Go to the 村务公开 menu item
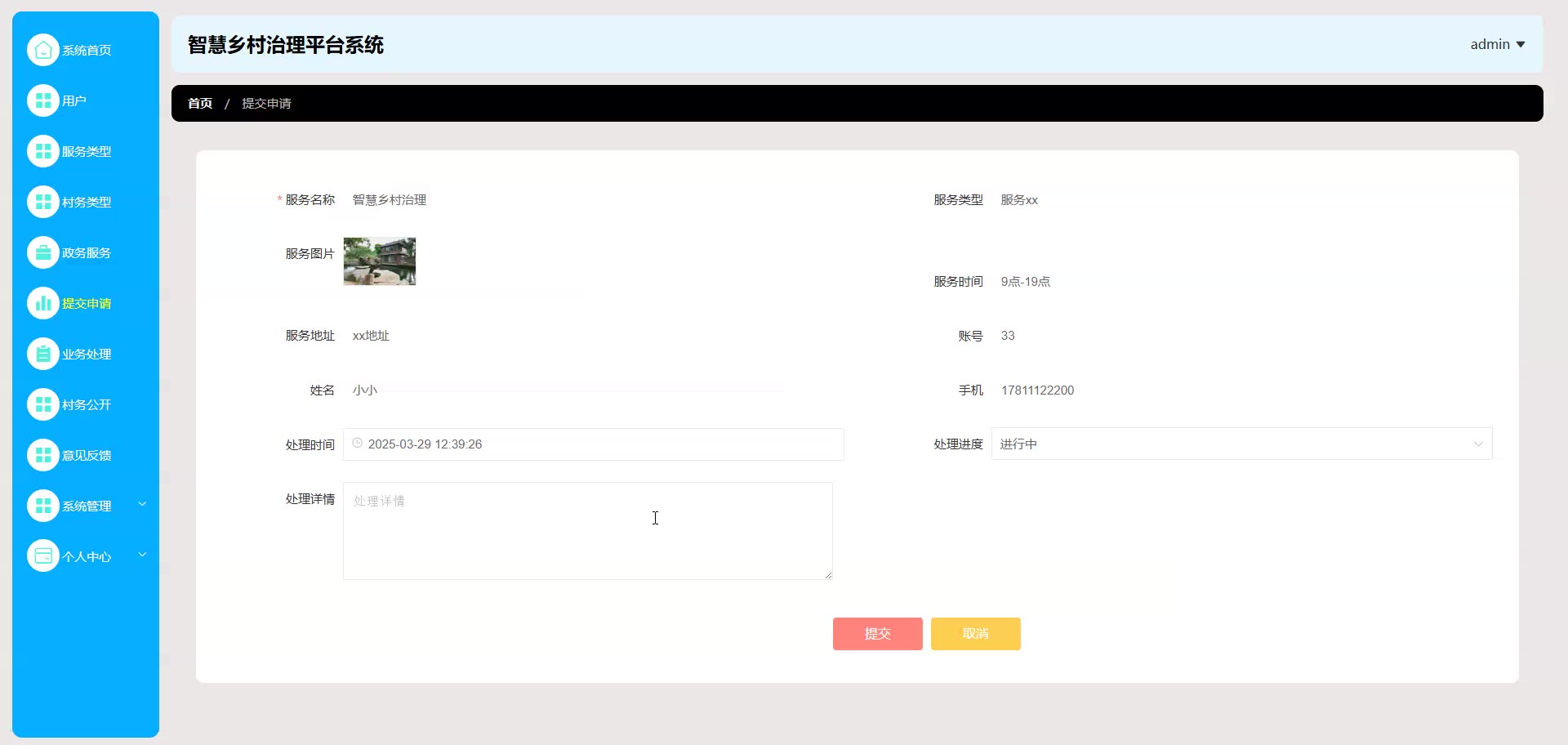The width and height of the screenshot is (1568, 745). (x=86, y=404)
